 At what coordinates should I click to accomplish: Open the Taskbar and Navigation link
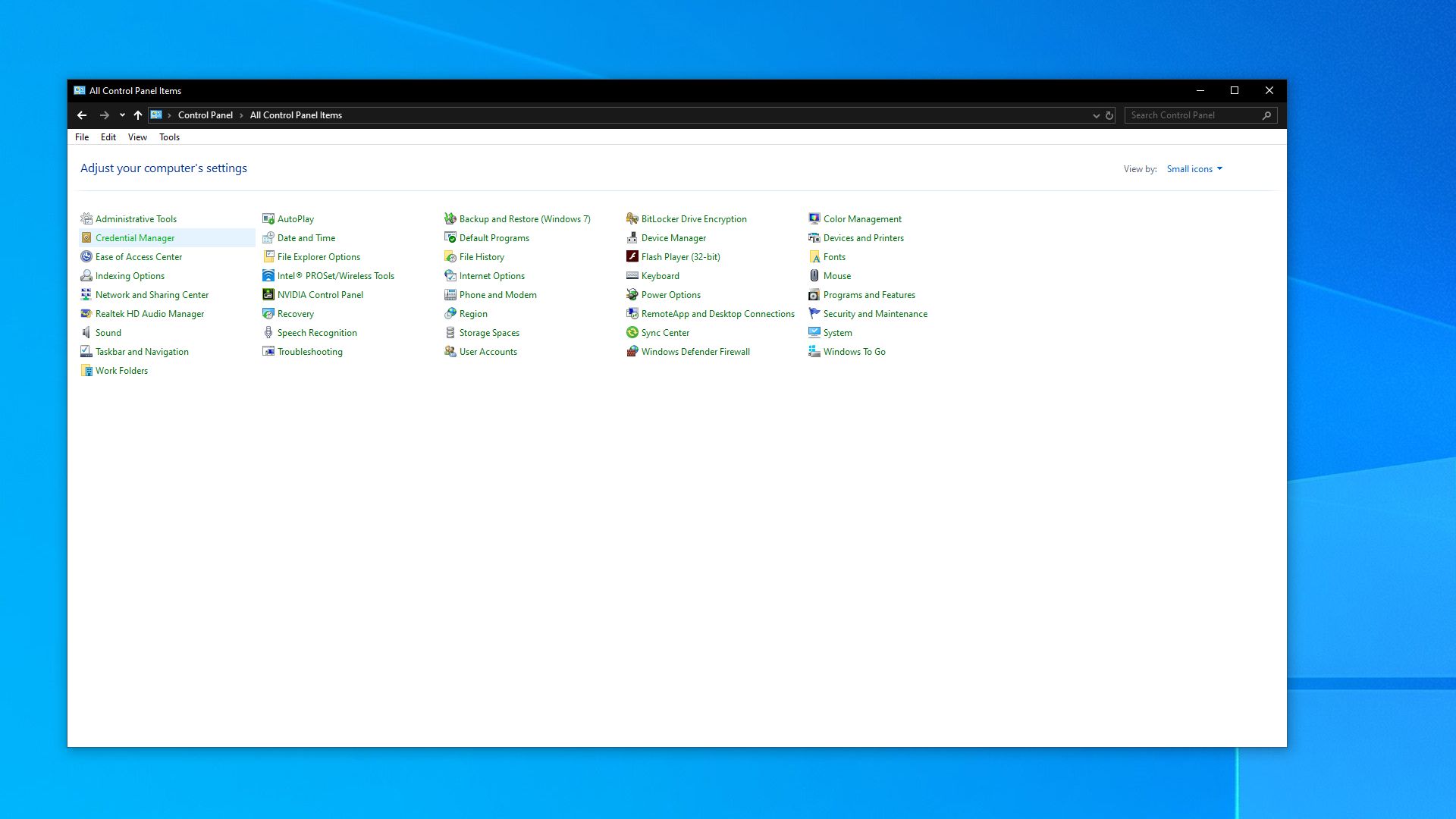click(x=142, y=351)
